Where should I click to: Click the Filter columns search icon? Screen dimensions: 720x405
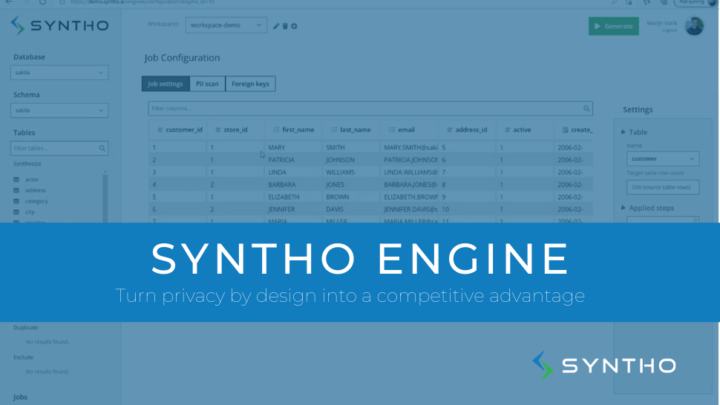[586, 108]
